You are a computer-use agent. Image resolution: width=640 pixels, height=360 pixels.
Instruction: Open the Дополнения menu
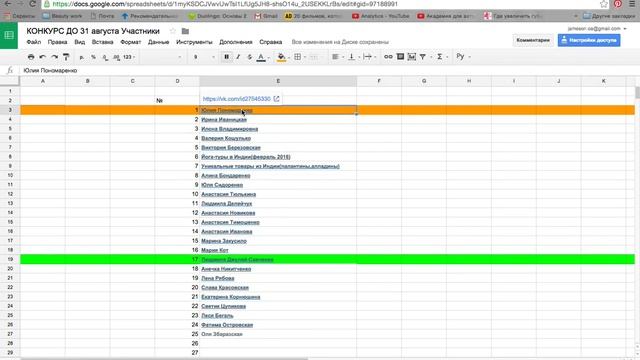(x=236, y=42)
